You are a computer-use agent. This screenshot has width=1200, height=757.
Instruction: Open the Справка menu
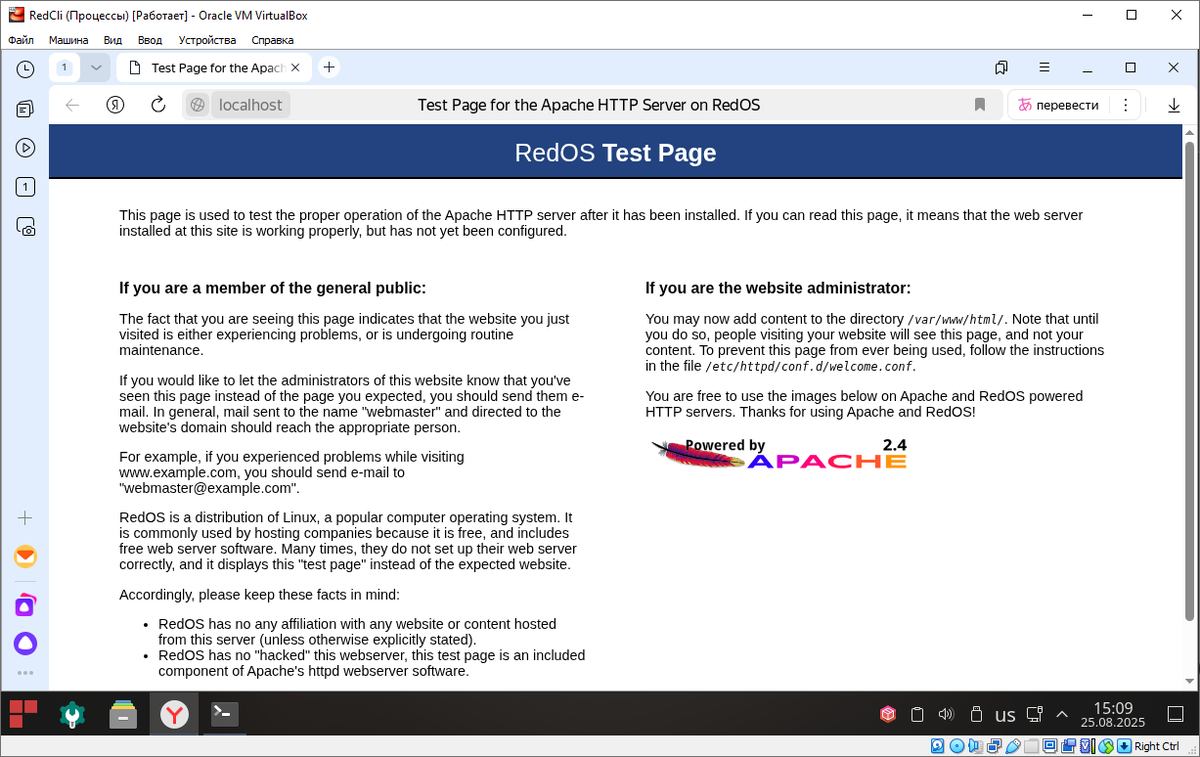pos(272,40)
